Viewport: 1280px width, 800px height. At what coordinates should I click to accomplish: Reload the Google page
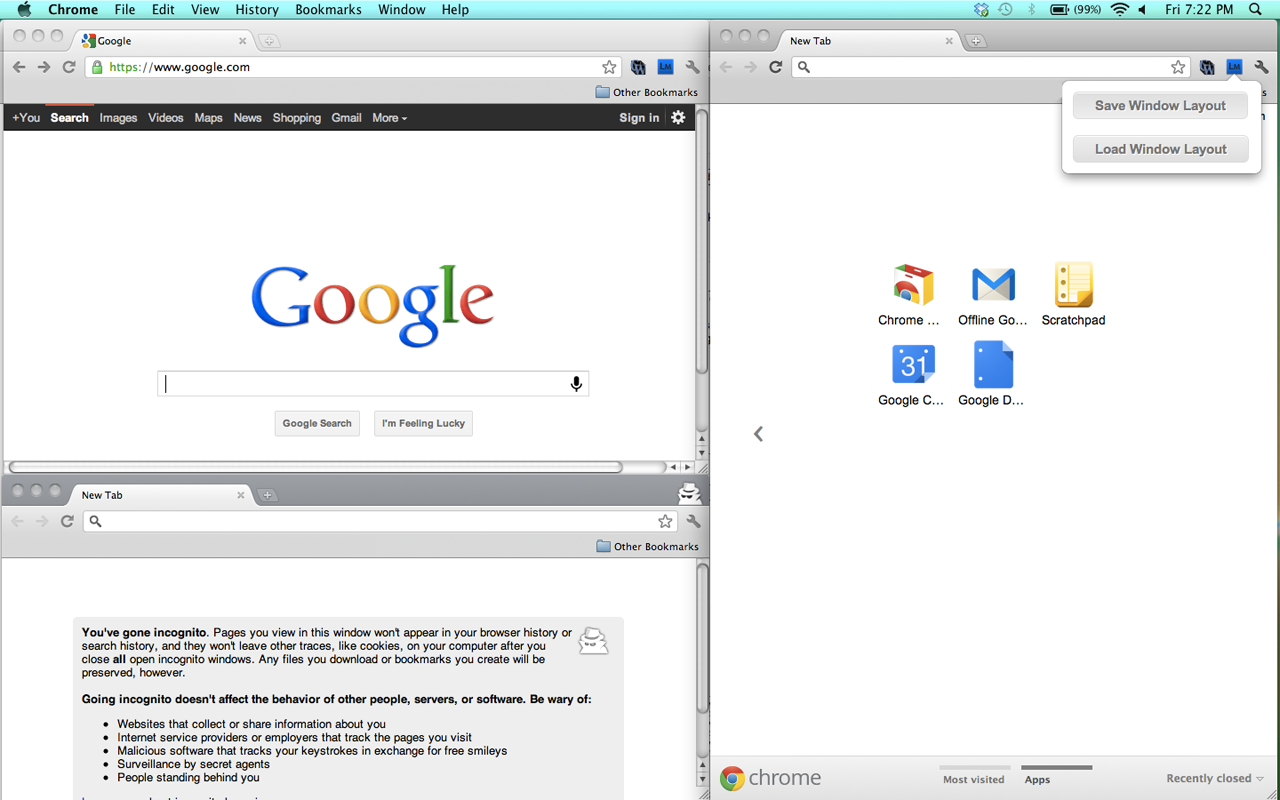point(69,67)
